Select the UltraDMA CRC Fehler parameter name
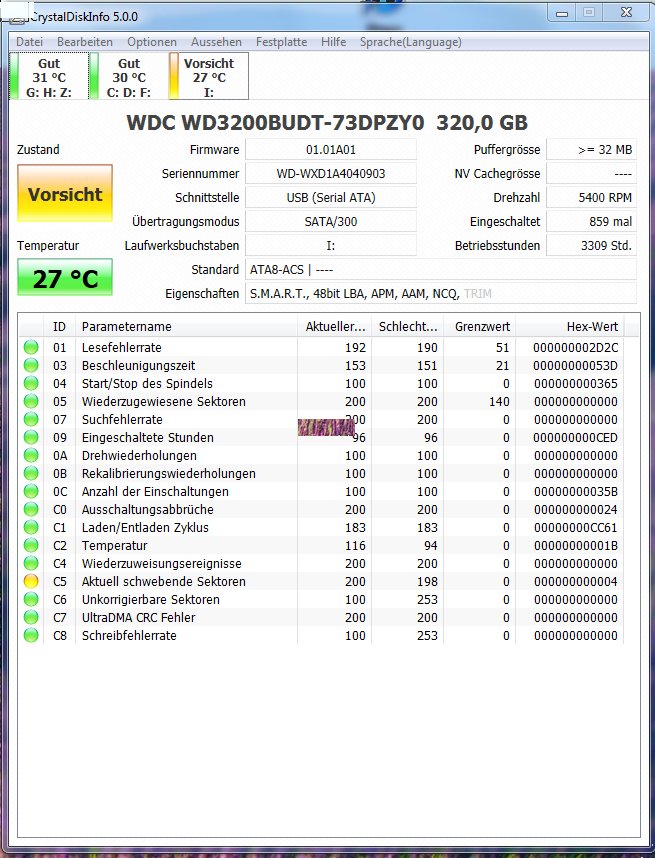The width and height of the screenshot is (655, 858). 138,617
